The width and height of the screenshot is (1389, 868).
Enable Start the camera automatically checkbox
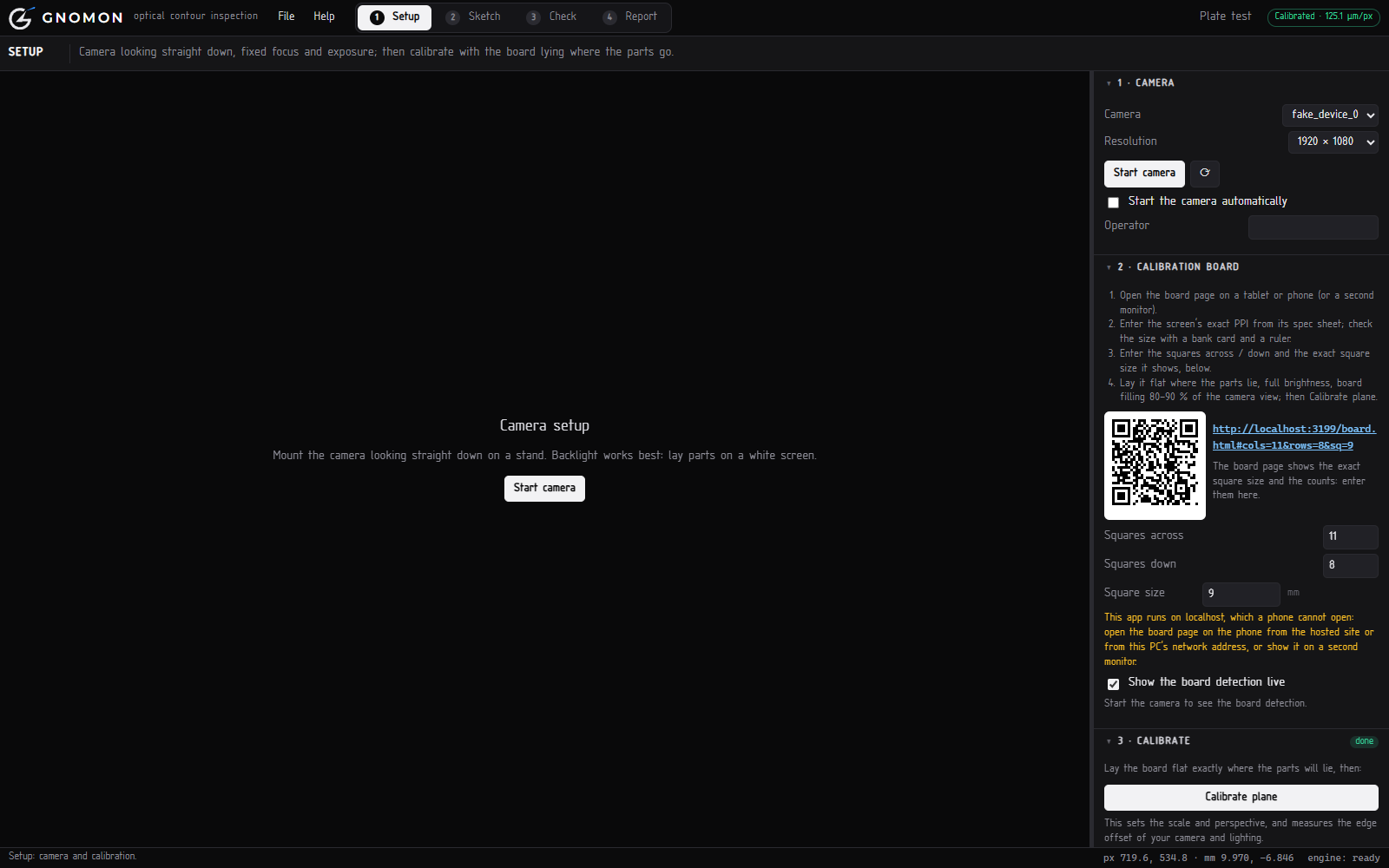coord(1113,202)
